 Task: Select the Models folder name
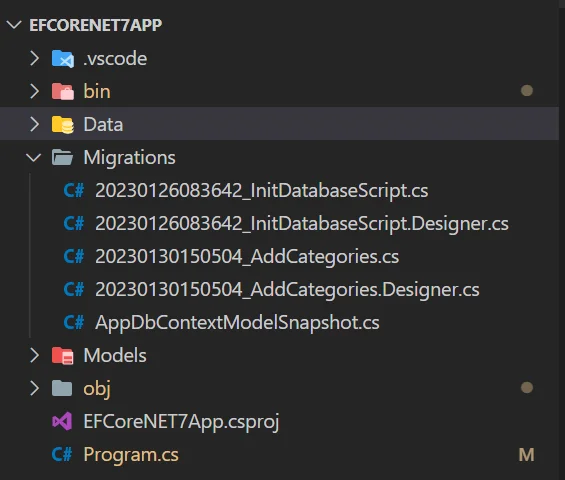pos(115,356)
